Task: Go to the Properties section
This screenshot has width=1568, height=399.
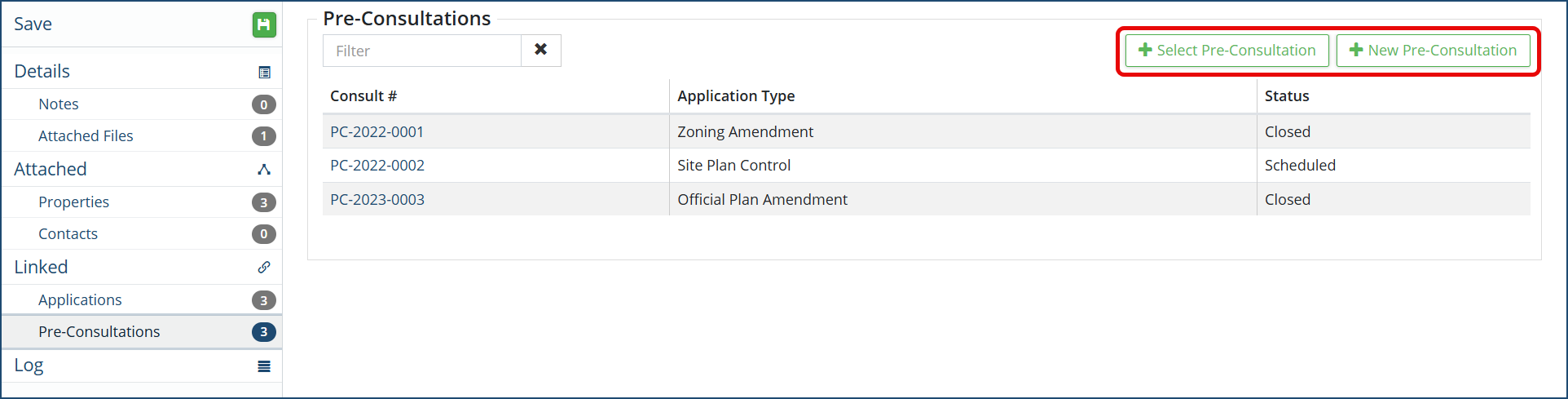Action: [73, 202]
